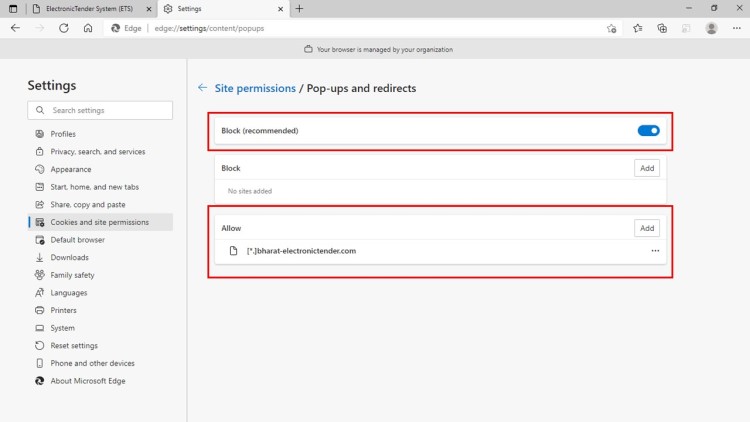The width and height of the screenshot is (750, 422).
Task: Open Privacy, search, and services section
Action: pyautogui.click(x=97, y=152)
